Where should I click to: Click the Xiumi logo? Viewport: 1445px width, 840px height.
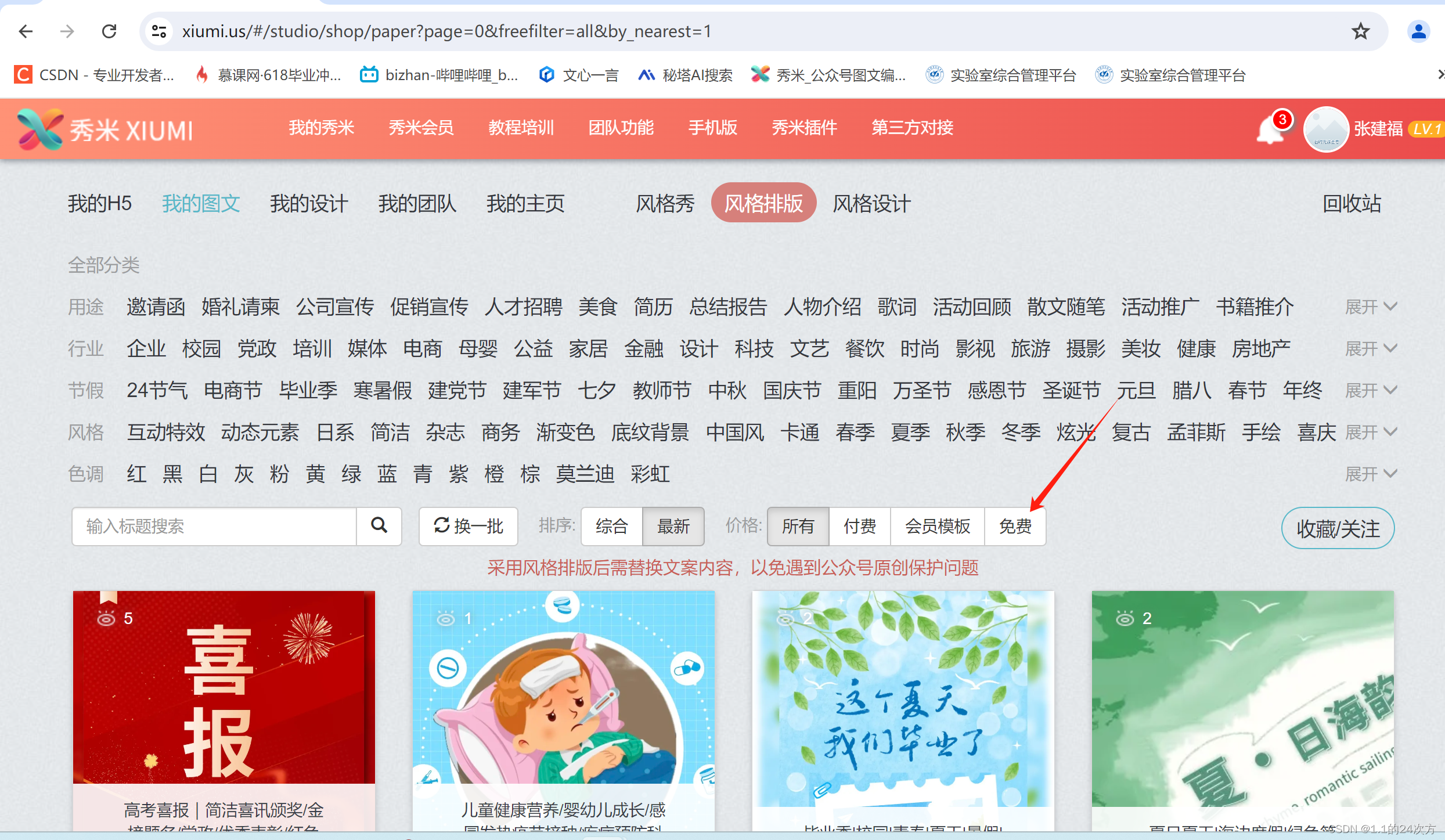104,129
